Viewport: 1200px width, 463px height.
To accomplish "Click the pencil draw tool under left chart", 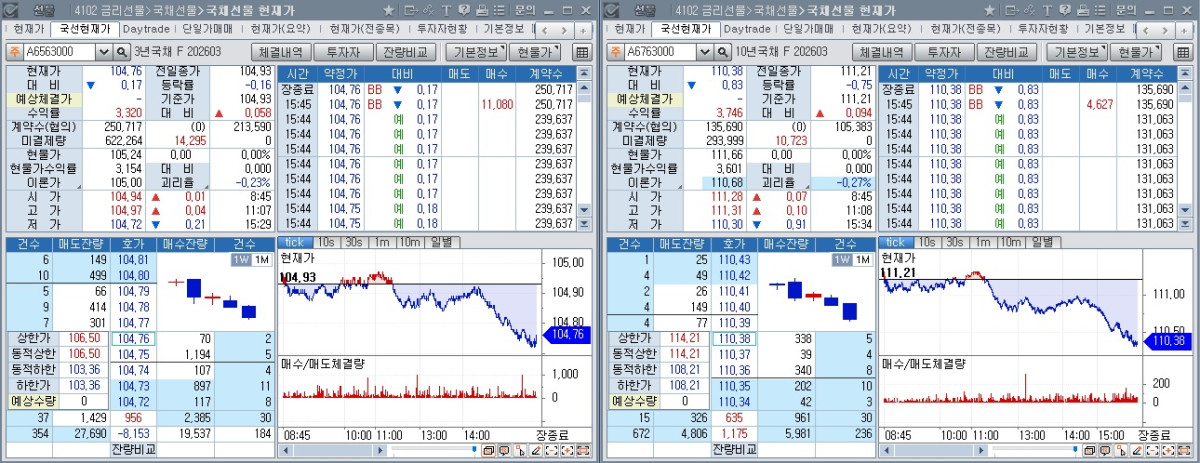I will click(536, 451).
